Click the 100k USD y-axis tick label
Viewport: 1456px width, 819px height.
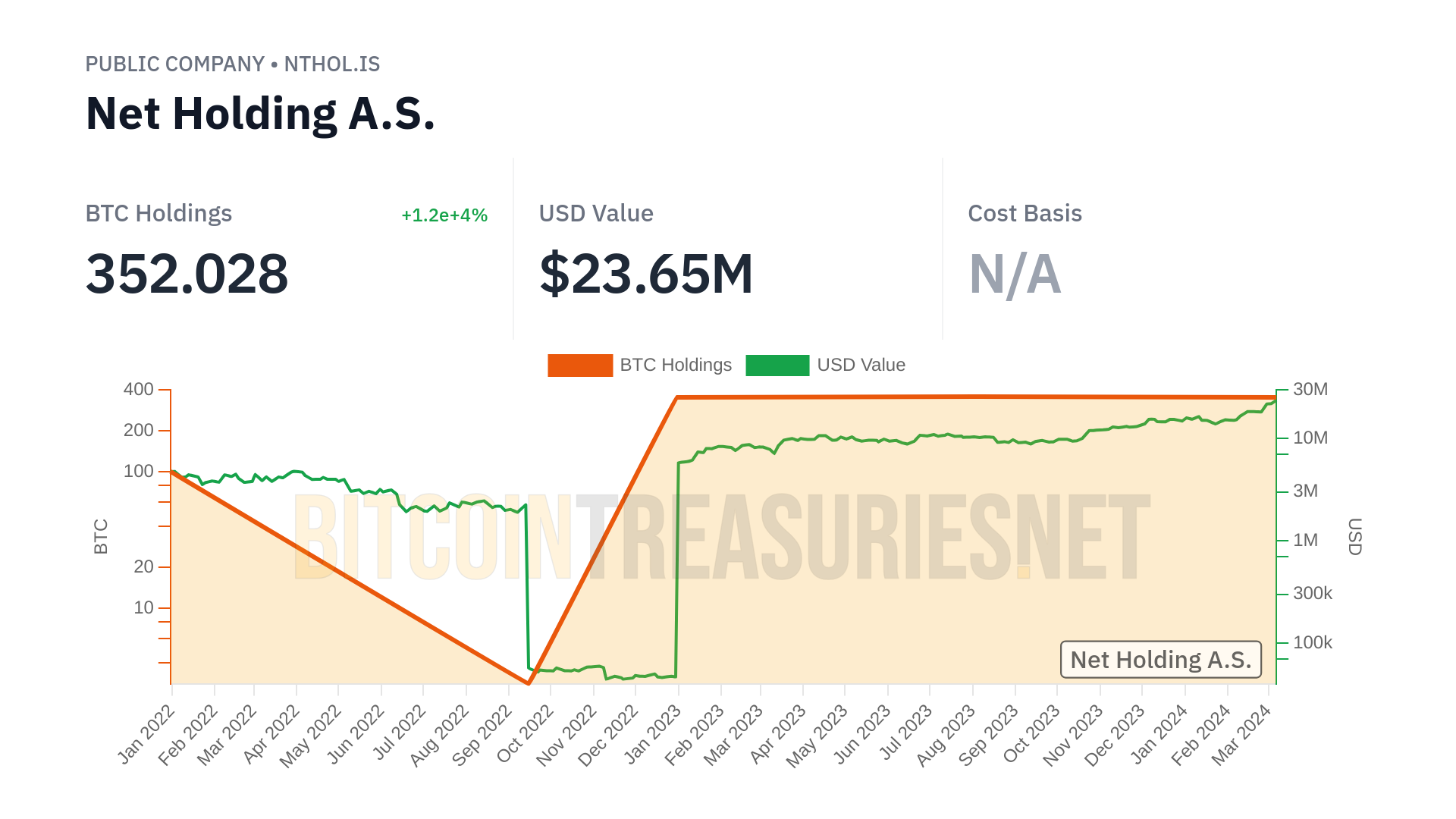1312,642
